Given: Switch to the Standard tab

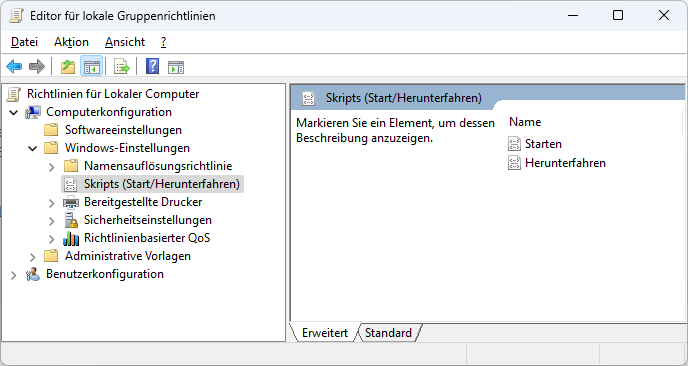Looking at the screenshot, I should (x=388, y=333).
